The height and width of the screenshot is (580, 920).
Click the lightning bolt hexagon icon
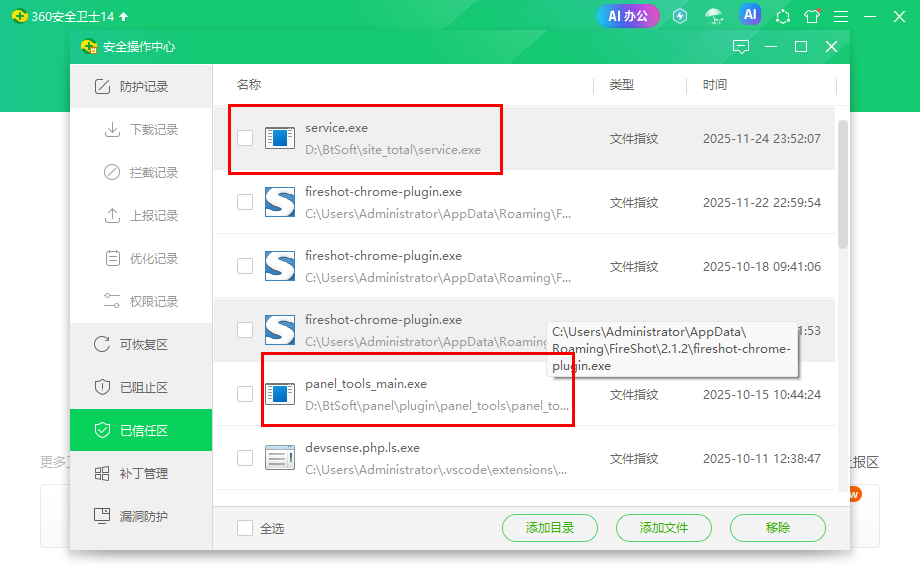coord(680,16)
